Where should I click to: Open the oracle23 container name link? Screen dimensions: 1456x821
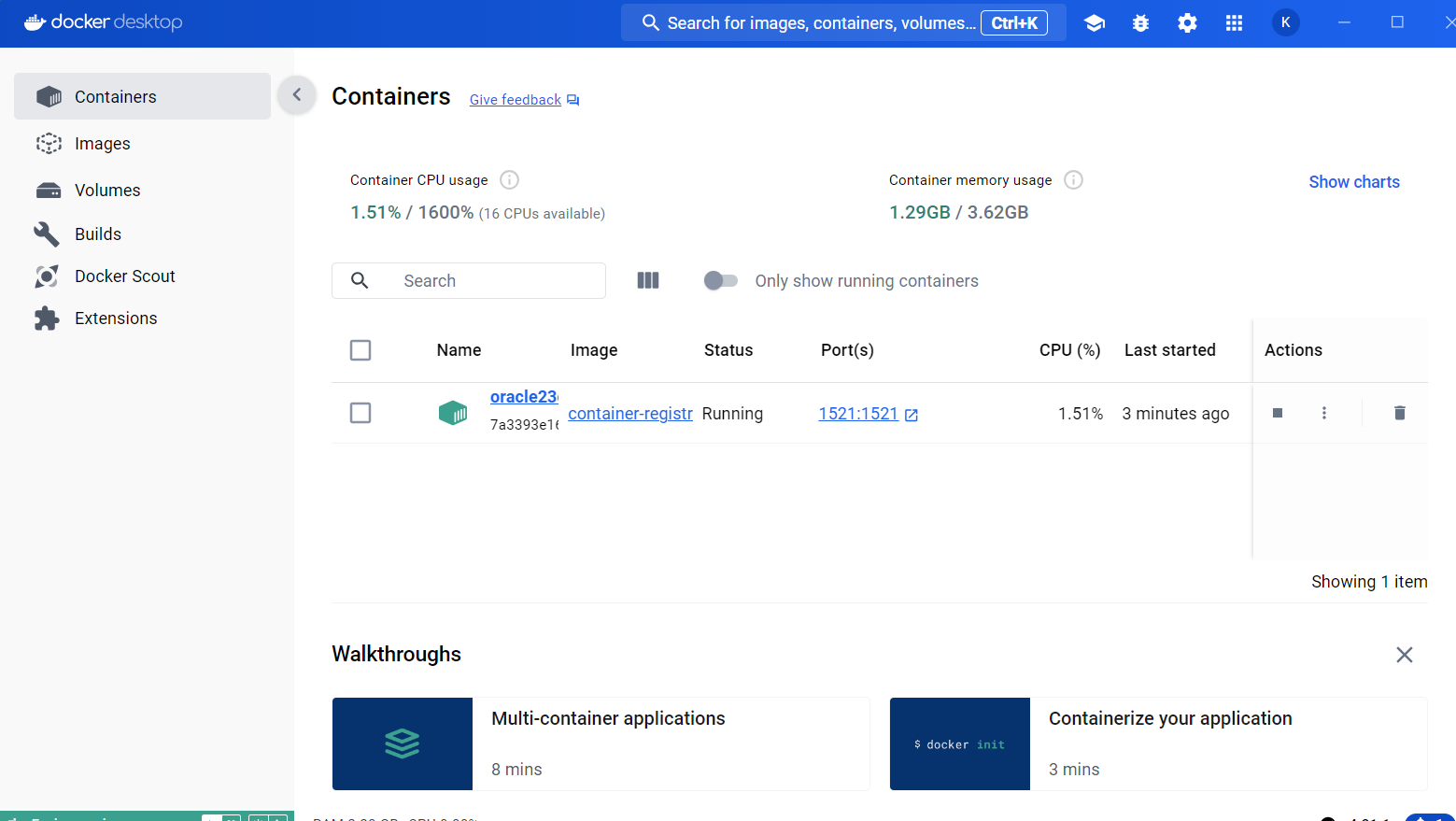(x=524, y=397)
